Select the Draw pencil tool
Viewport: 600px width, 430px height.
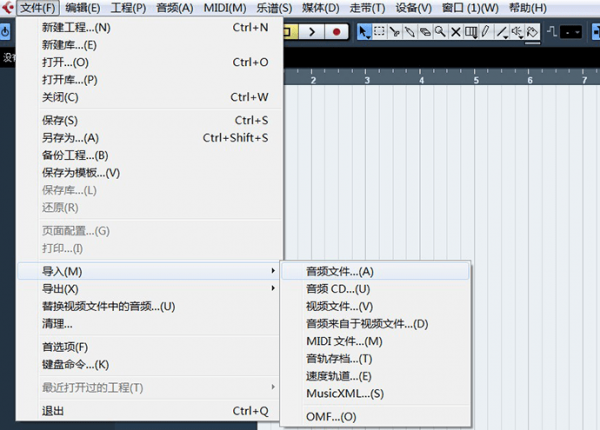[486, 32]
